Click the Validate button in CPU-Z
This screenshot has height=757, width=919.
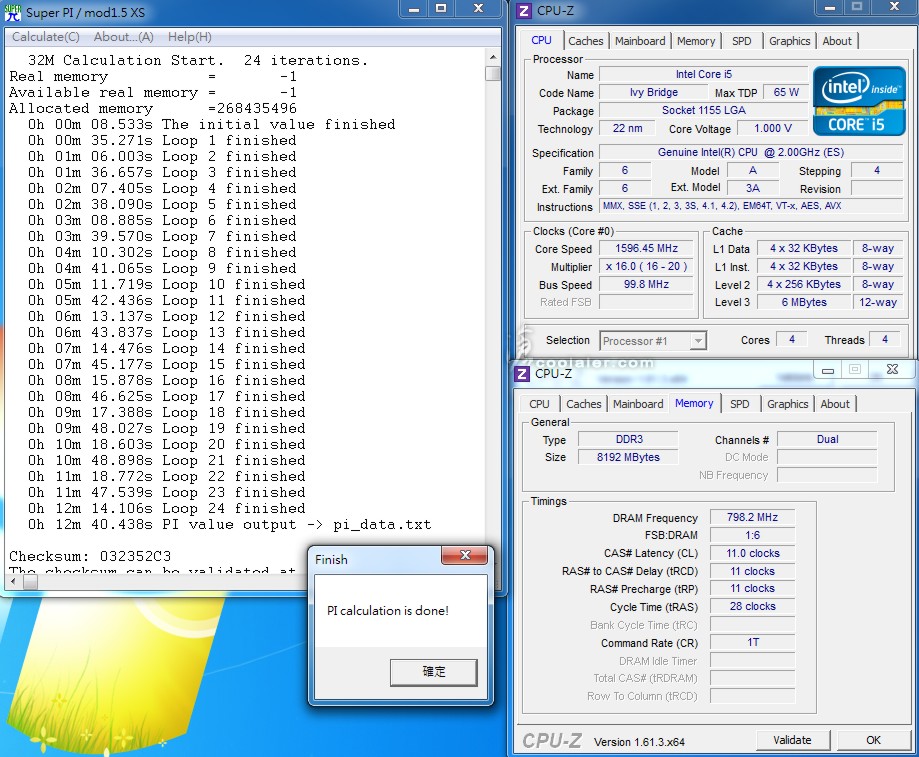tap(792, 740)
